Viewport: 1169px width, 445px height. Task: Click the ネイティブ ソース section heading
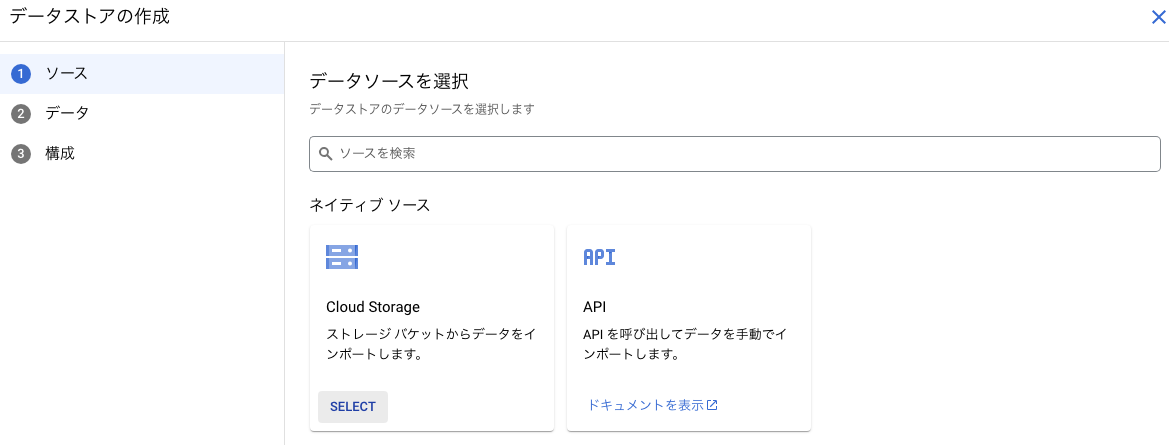click(x=370, y=205)
